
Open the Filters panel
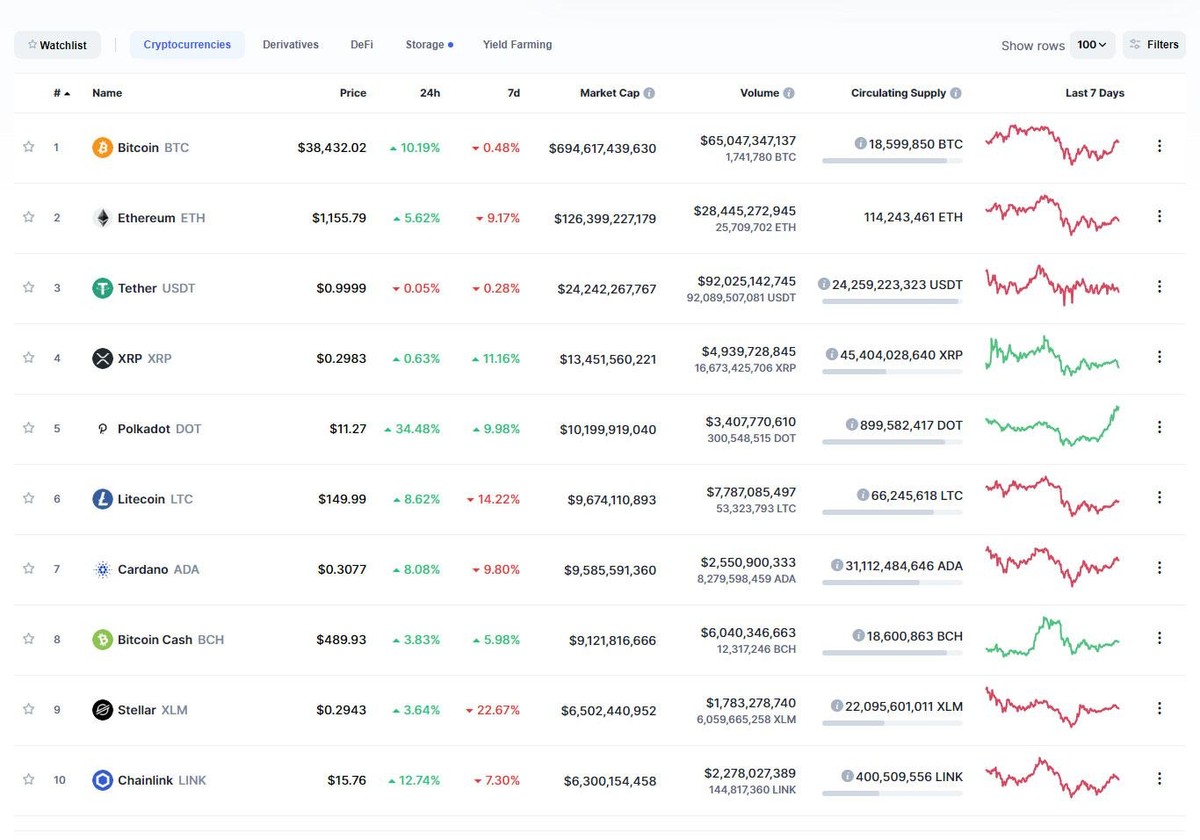(1154, 44)
